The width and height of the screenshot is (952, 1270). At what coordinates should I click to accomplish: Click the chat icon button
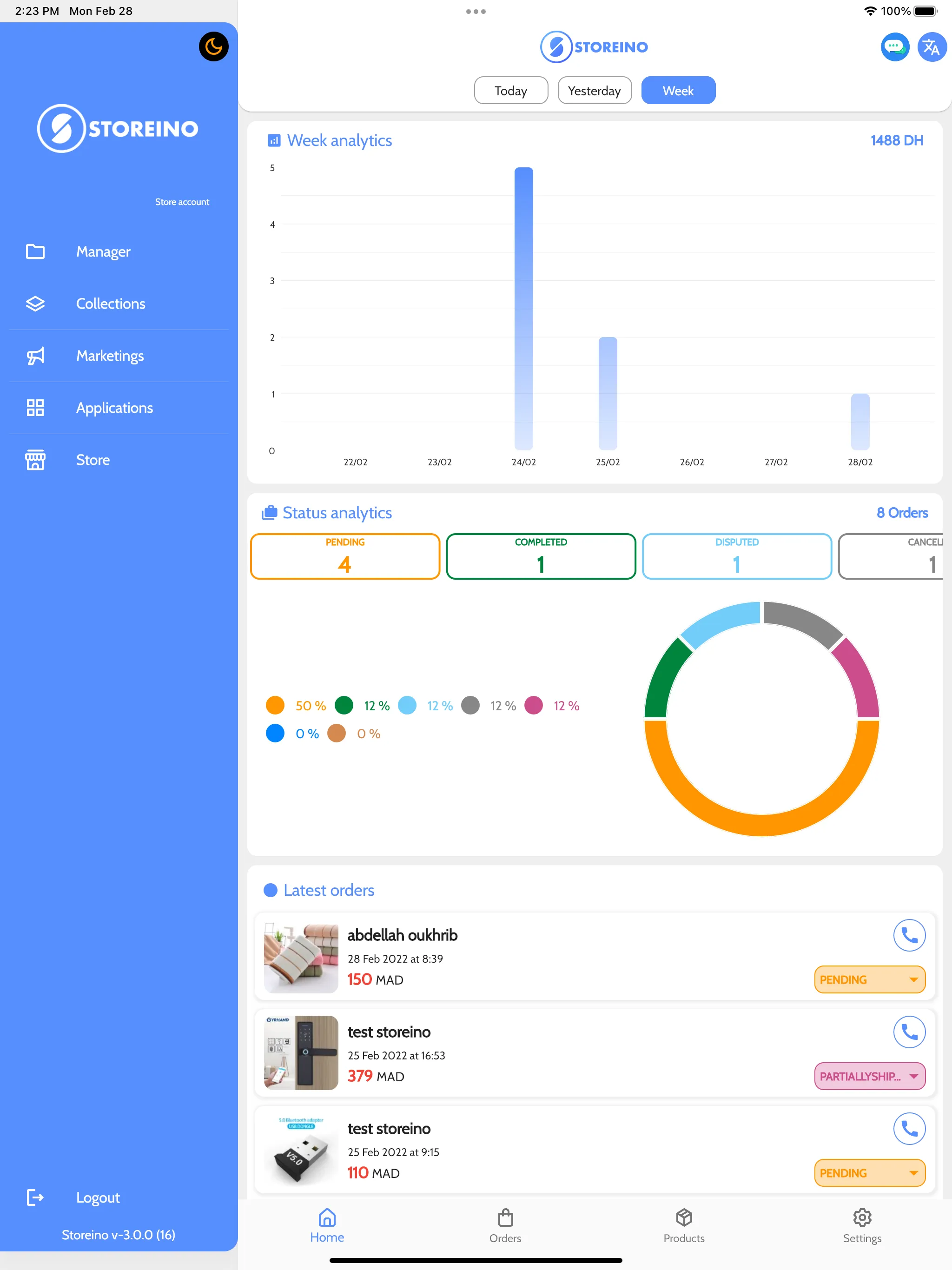click(894, 47)
